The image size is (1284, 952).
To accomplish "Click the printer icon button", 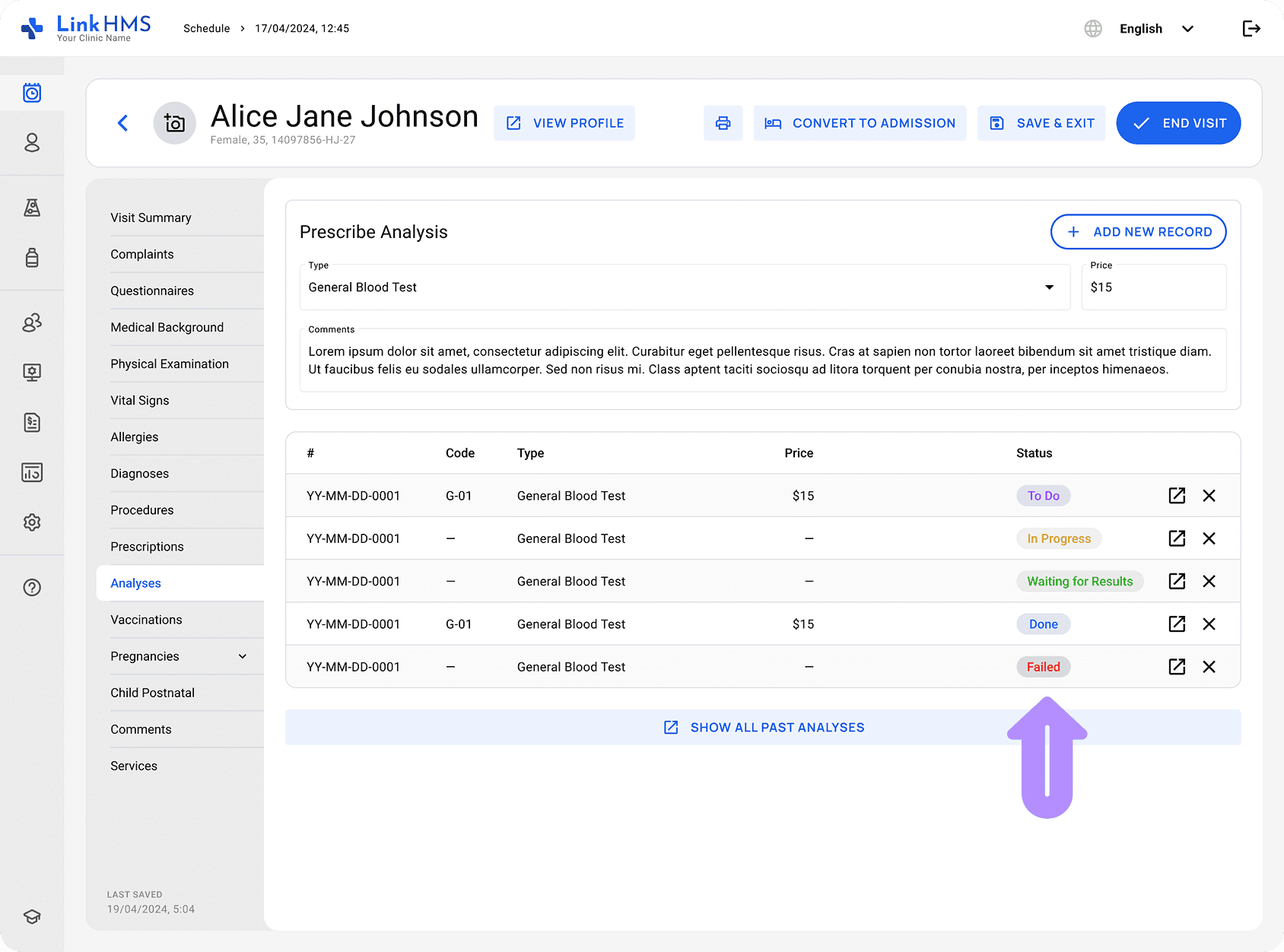I will pyautogui.click(x=723, y=123).
